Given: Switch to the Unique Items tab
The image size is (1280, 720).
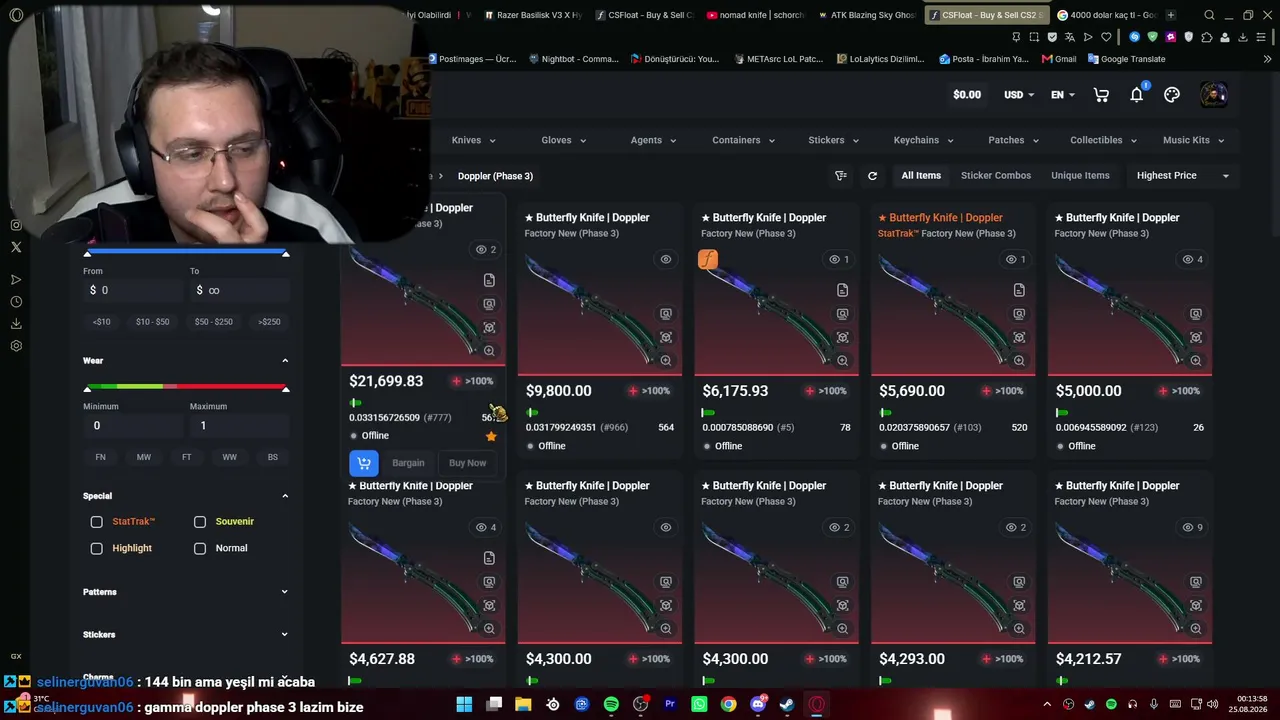Looking at the screenshot, I should pyautogui.click(x=1080, y=176).
